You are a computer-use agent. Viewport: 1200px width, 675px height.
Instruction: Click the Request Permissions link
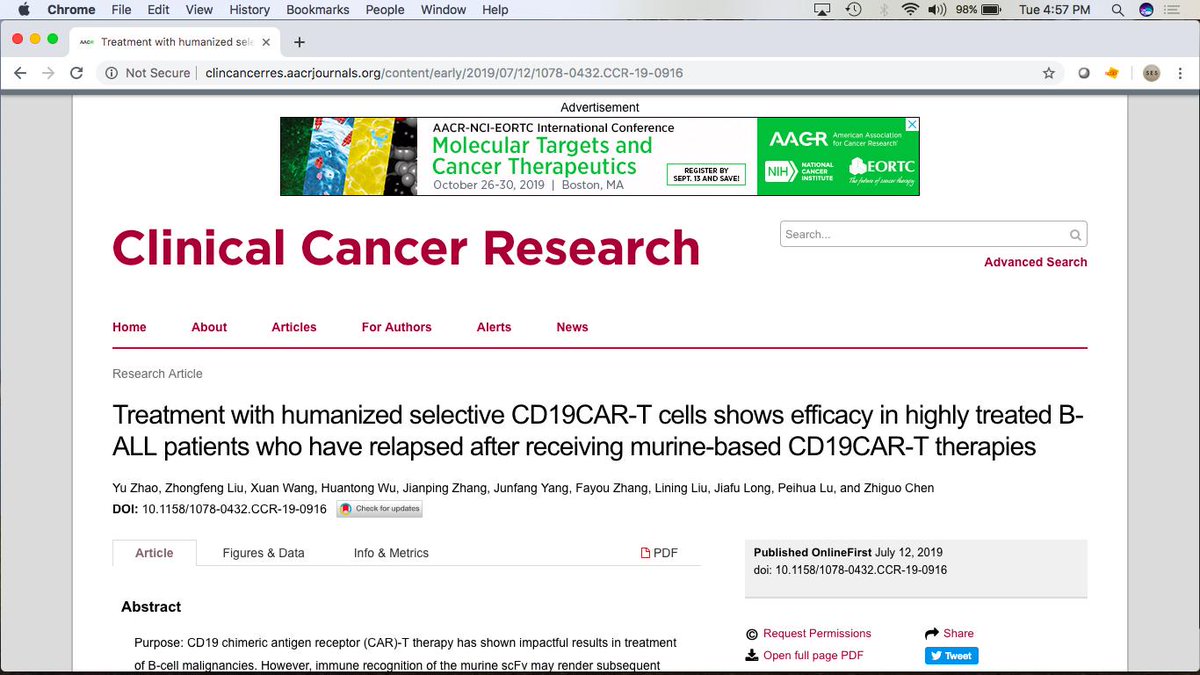pyautogui.click(x=817, y=634)
